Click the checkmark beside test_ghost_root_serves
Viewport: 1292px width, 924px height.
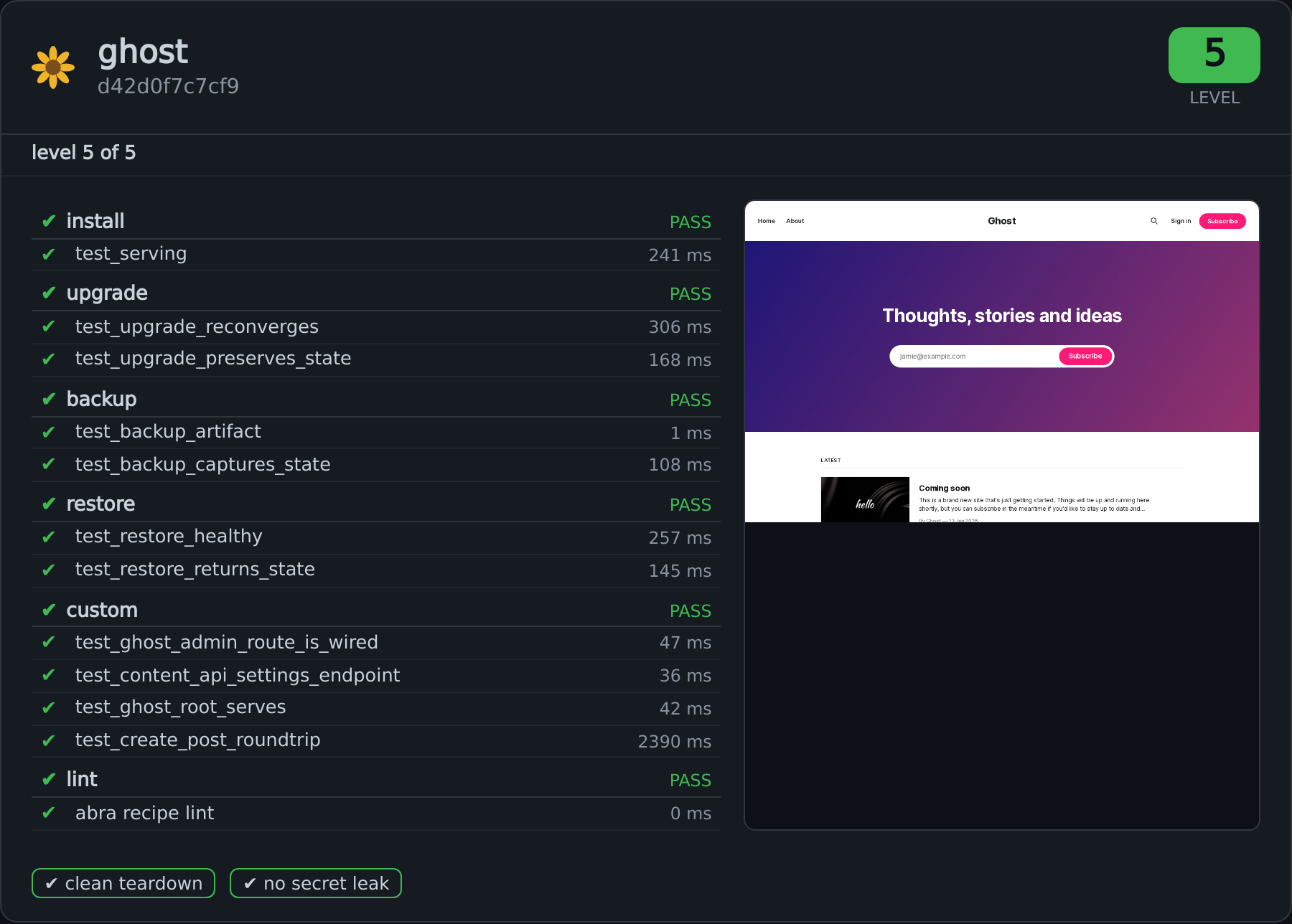coord(49,707)
